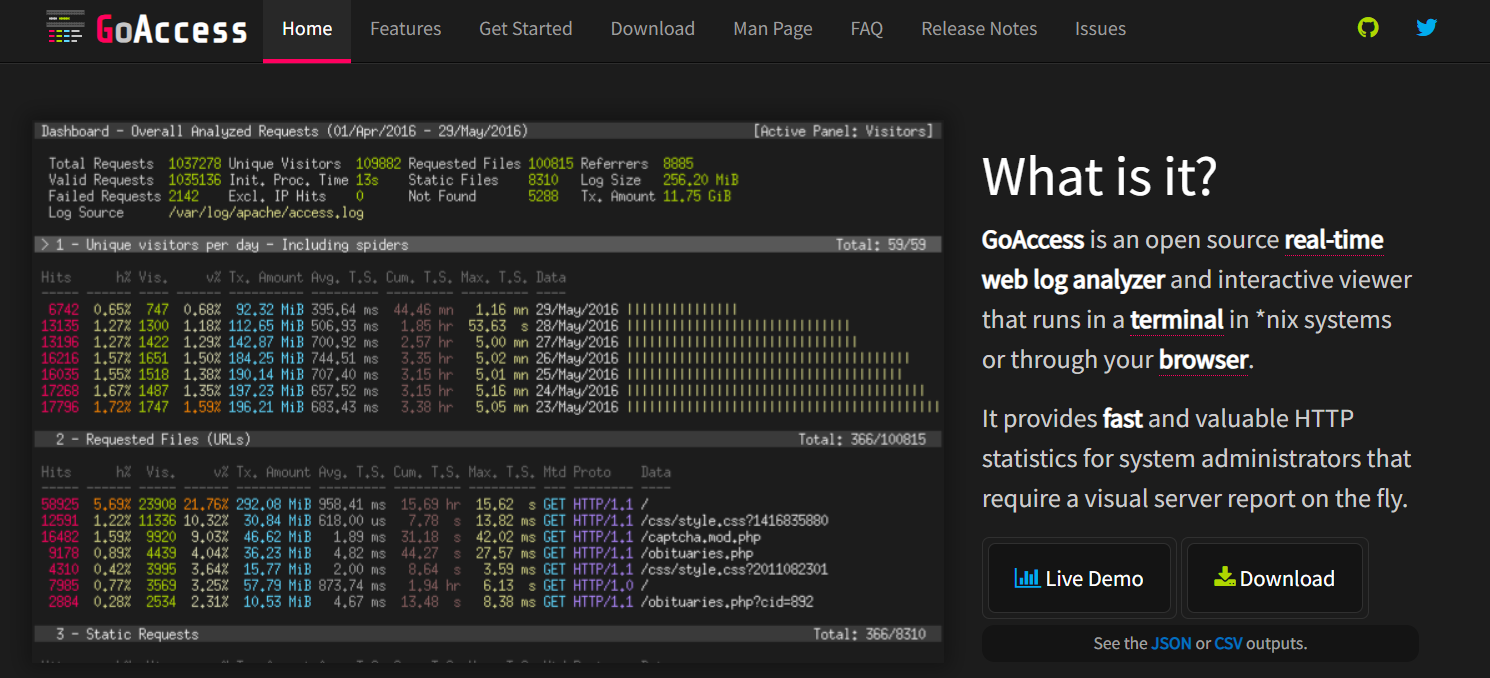Open the Features page

[405, 29]
